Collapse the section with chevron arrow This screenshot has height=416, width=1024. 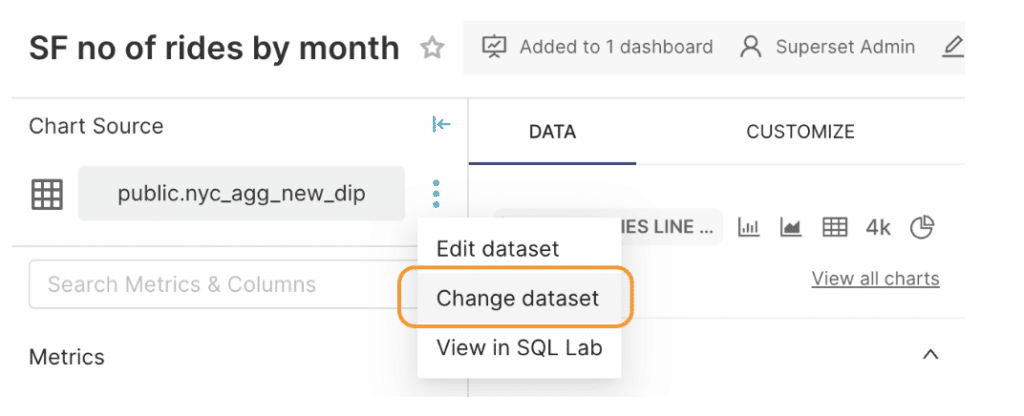click(x=930, y=355)
